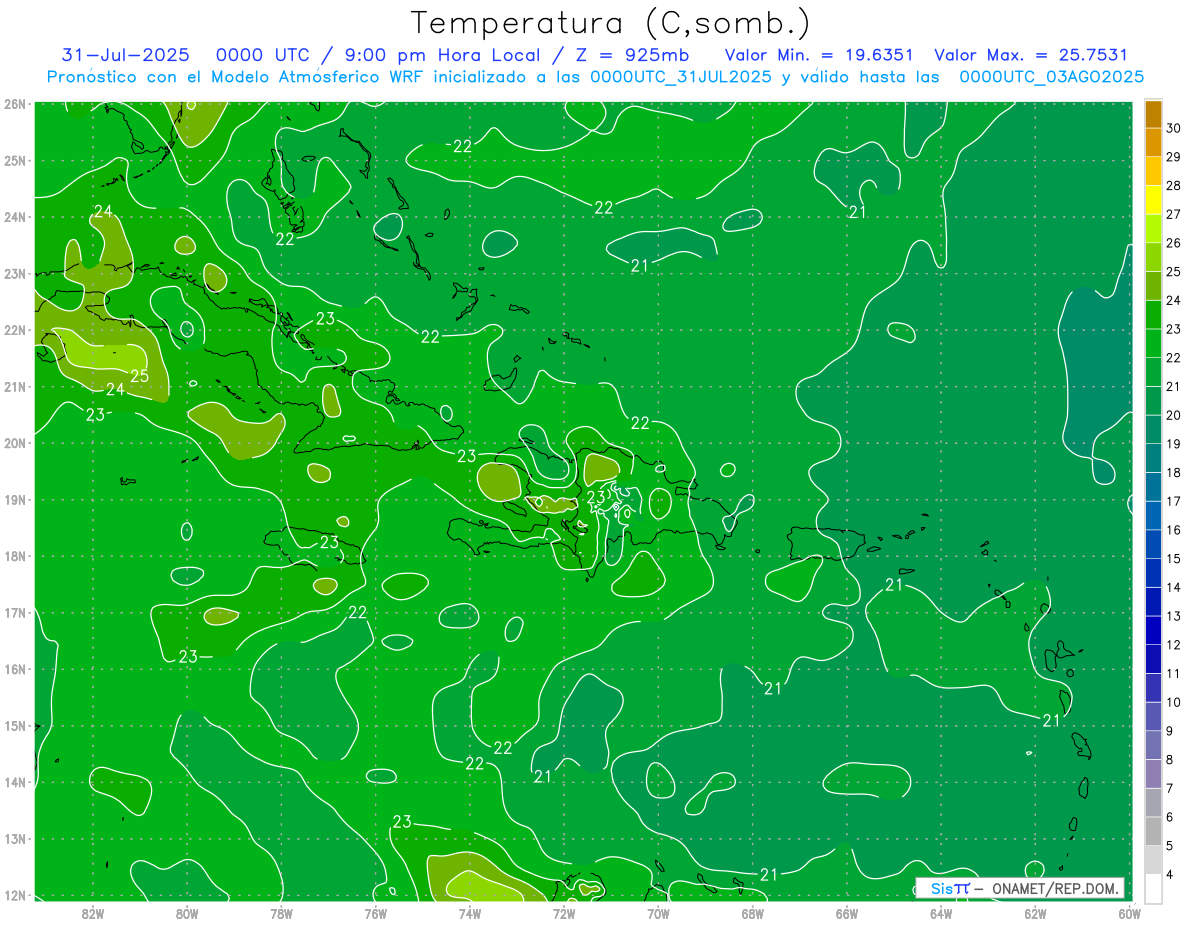Click the "72W" longitude axis label

pyautogui.click(x=564, y=913)
